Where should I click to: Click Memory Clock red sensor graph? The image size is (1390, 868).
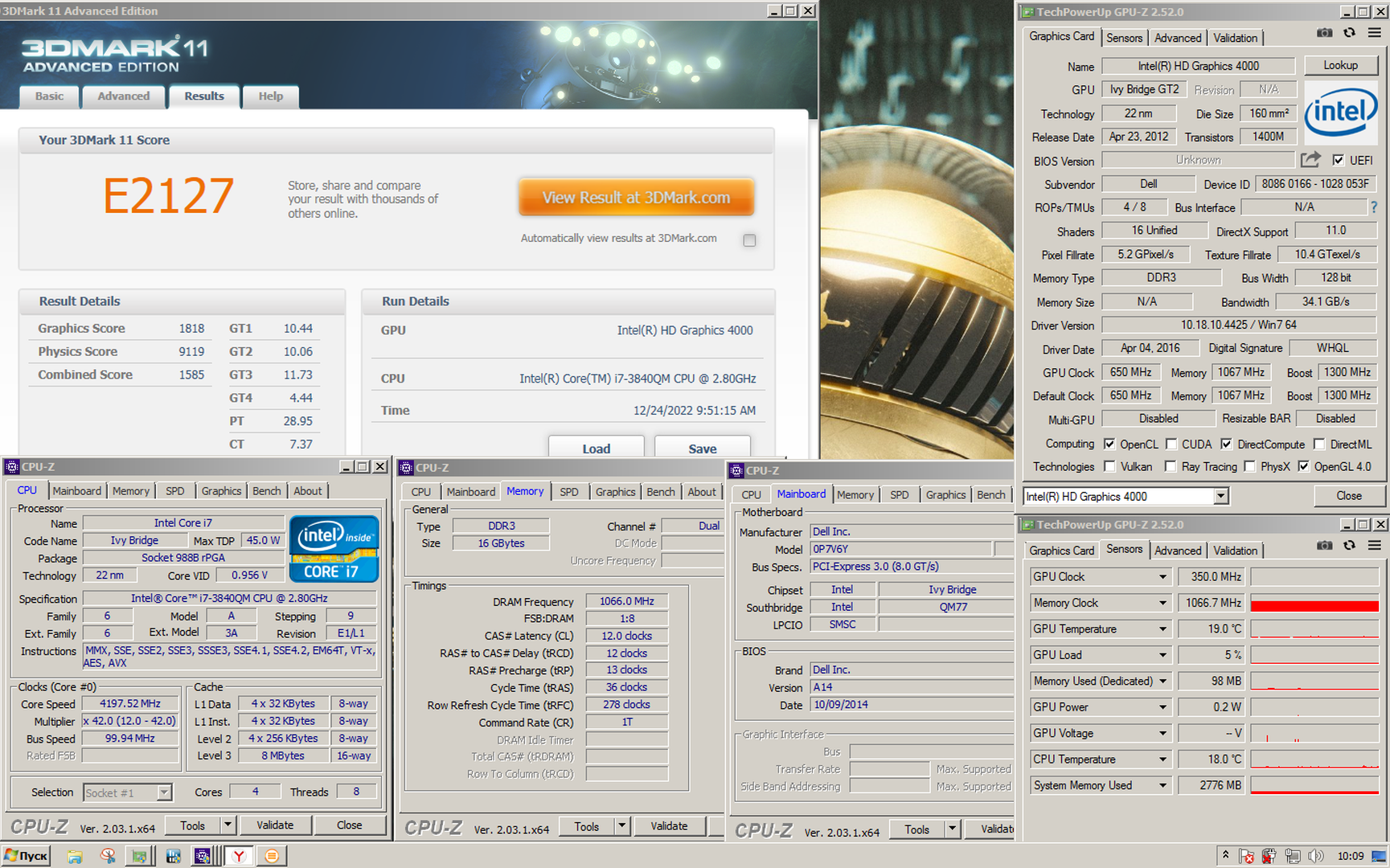coord(1314,603)
